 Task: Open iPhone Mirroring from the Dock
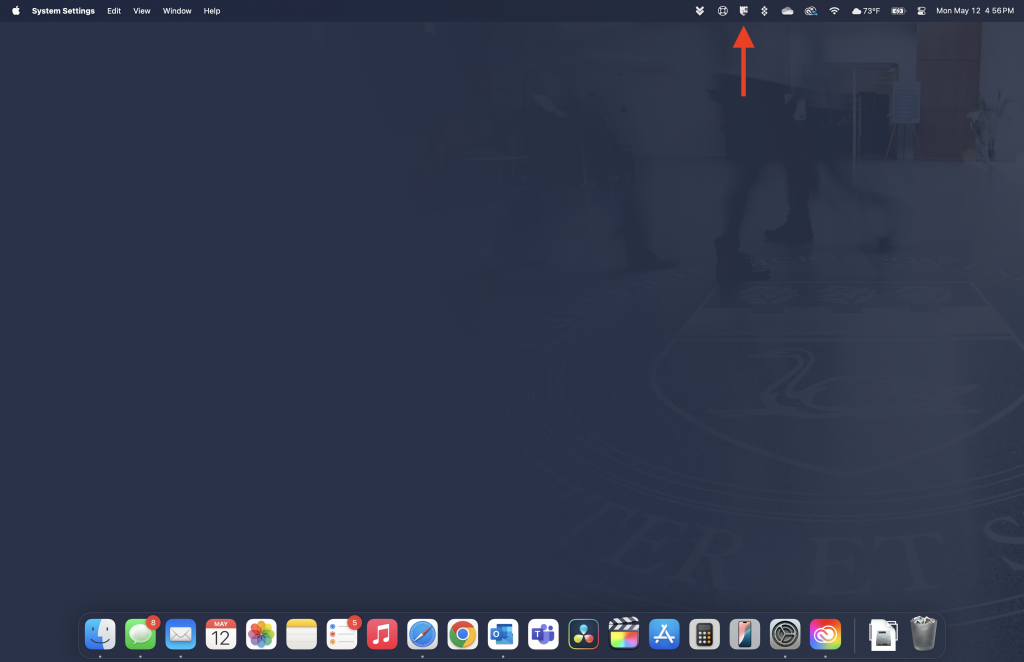click(x=744, y=634)
